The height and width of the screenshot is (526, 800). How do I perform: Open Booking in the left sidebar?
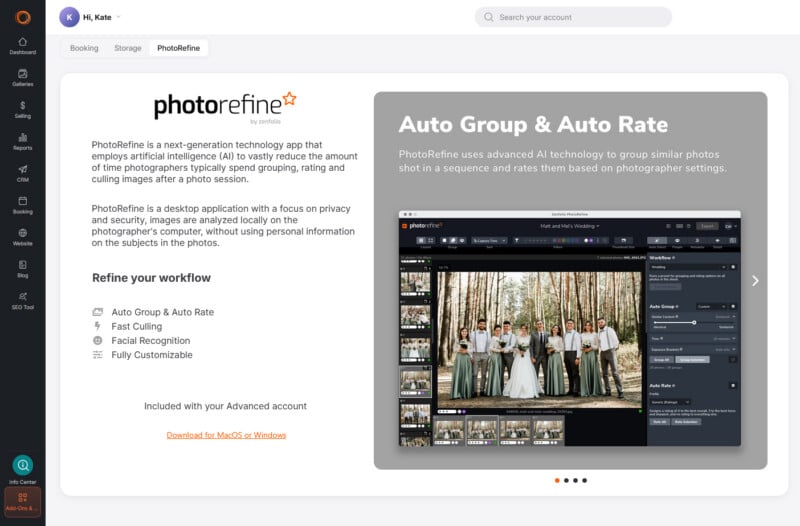[x=22, y=205]
